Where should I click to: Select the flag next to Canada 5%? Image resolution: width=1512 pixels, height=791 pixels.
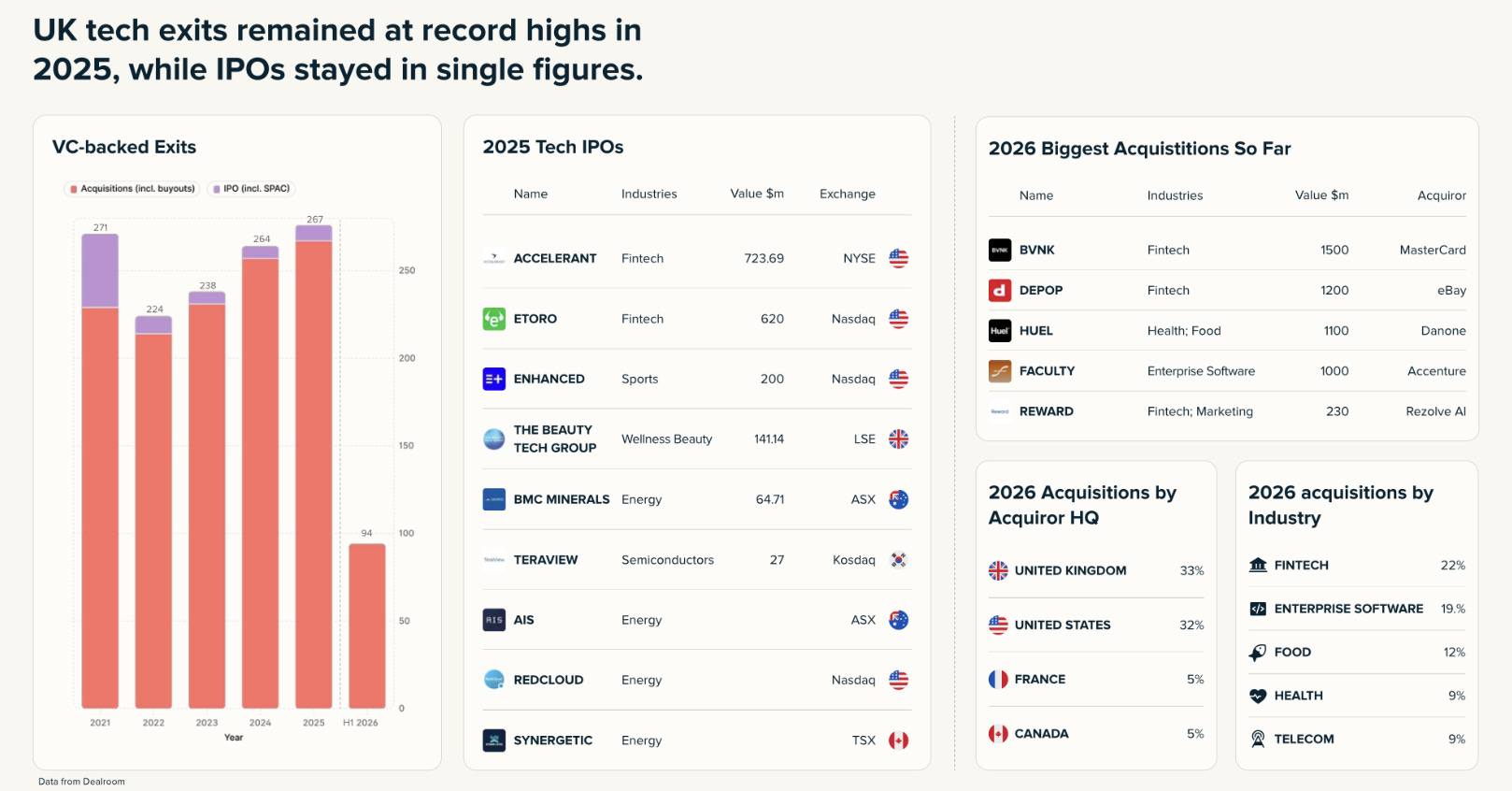(x=998, y=734)
